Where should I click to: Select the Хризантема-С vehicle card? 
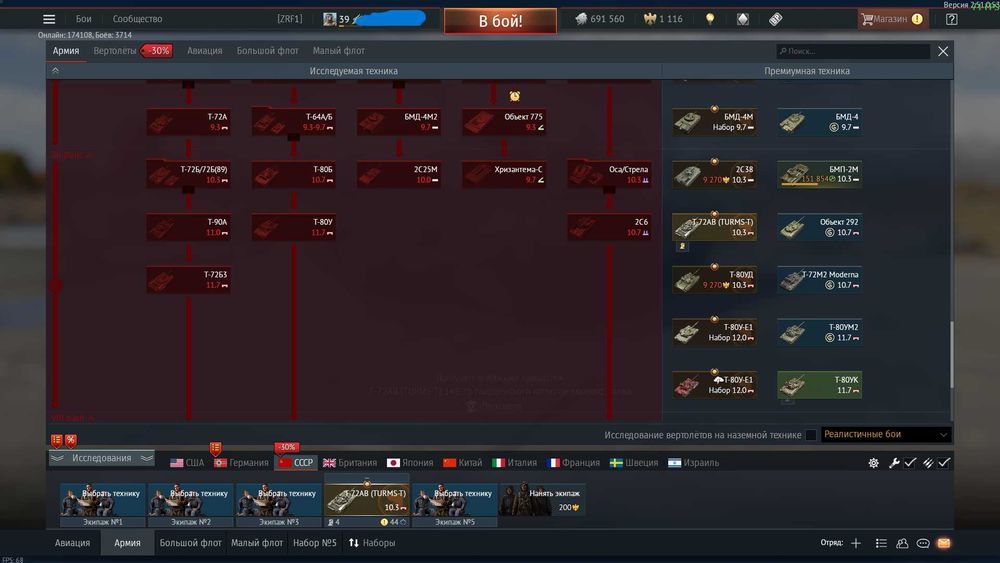(x=504, y=174)
